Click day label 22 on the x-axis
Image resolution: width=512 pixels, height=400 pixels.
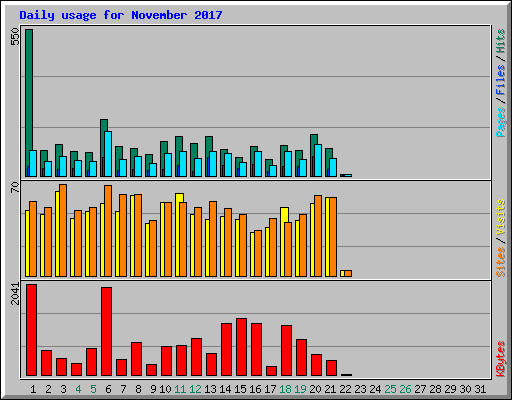(345, 389)
